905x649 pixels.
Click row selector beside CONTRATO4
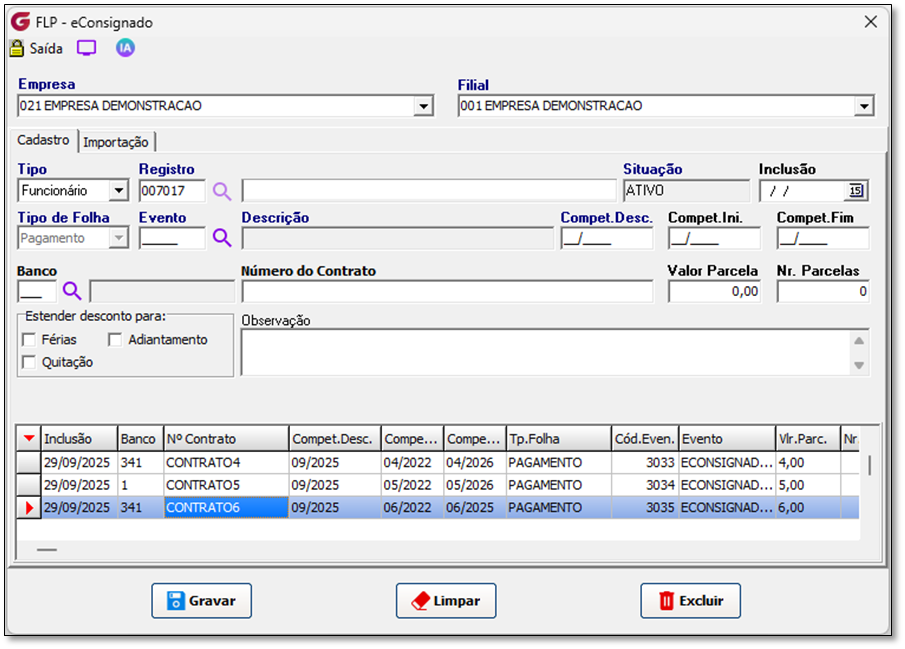click(29, 462)
